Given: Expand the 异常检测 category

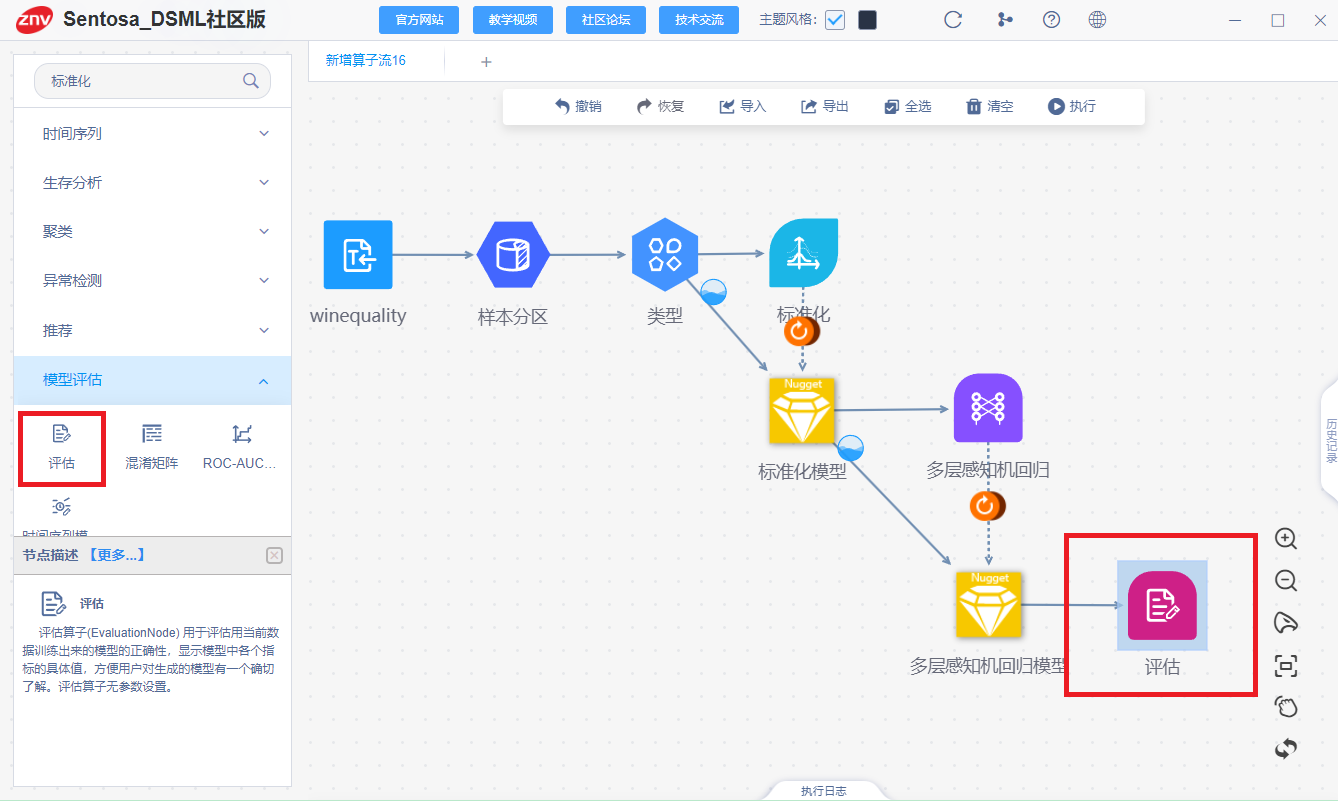Looking at the screenshot, I should (152, 280).
